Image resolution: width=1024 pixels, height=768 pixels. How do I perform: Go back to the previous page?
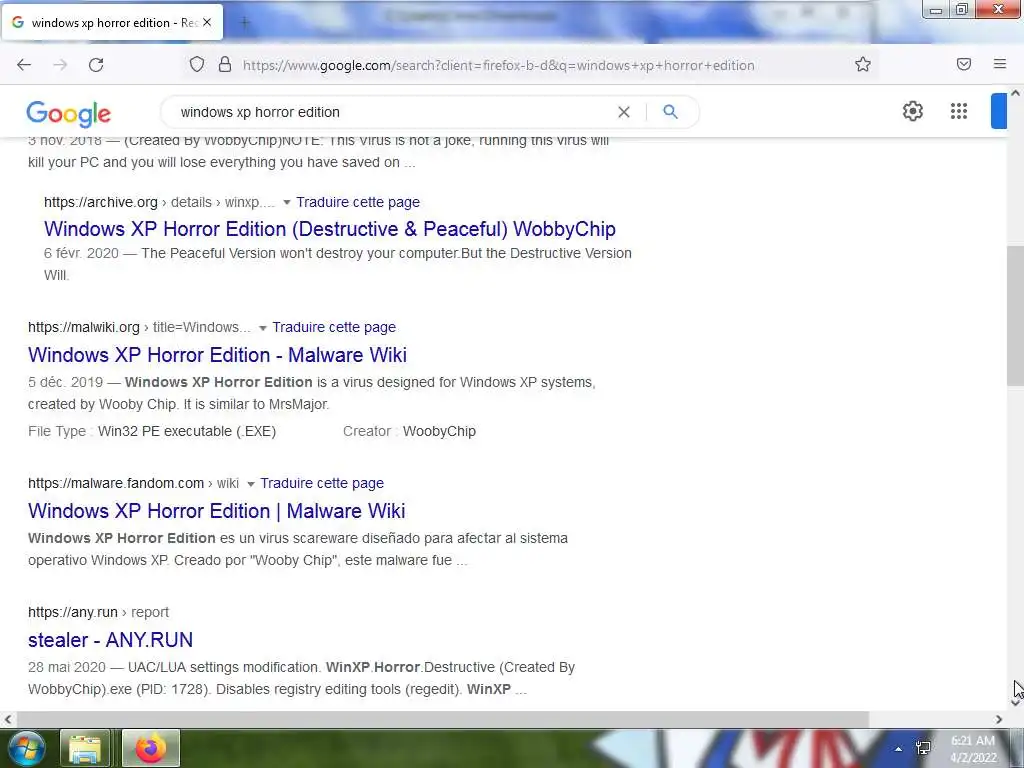click(24, 65)
